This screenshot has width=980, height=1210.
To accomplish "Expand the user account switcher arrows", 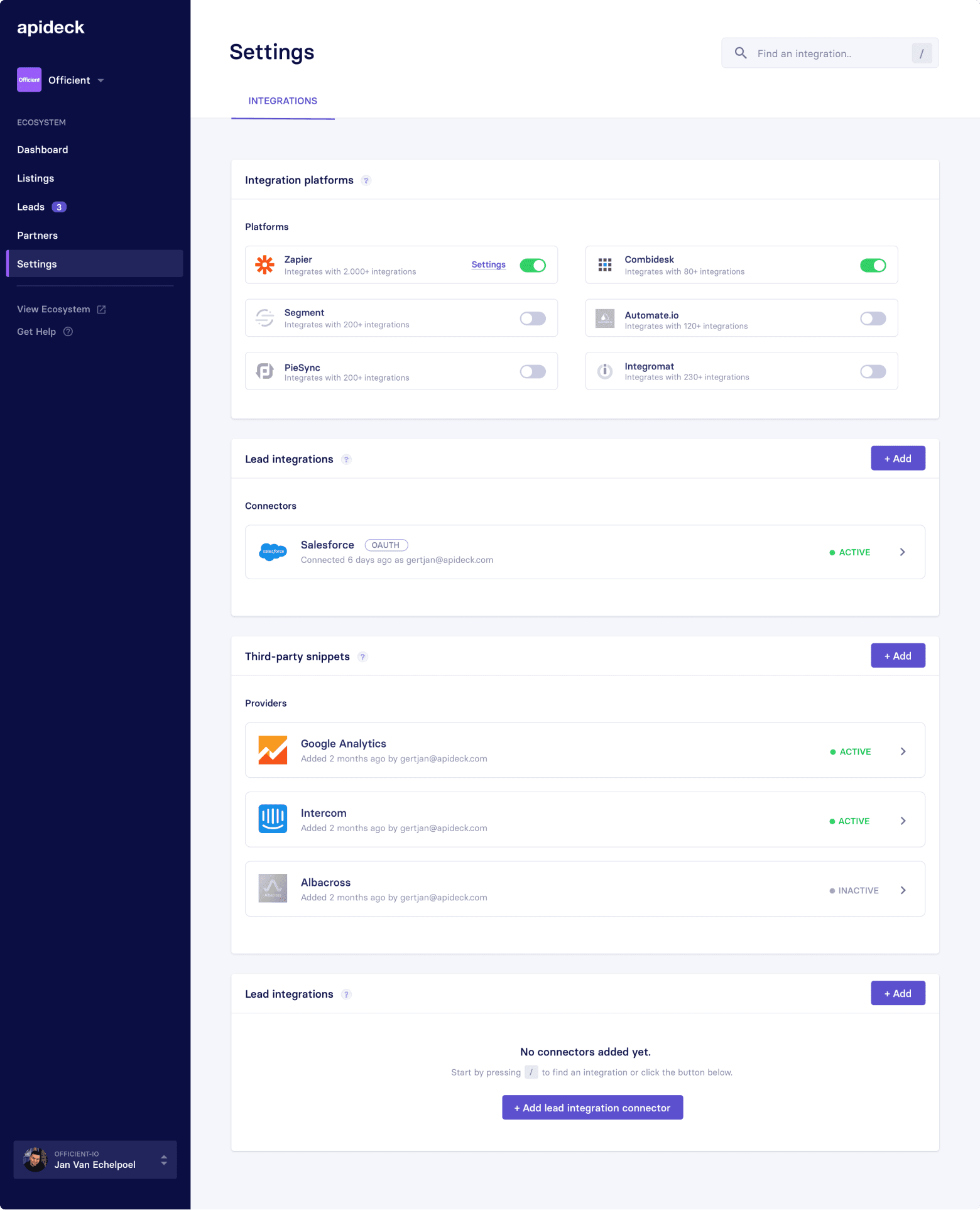I will pos(164,1160).
